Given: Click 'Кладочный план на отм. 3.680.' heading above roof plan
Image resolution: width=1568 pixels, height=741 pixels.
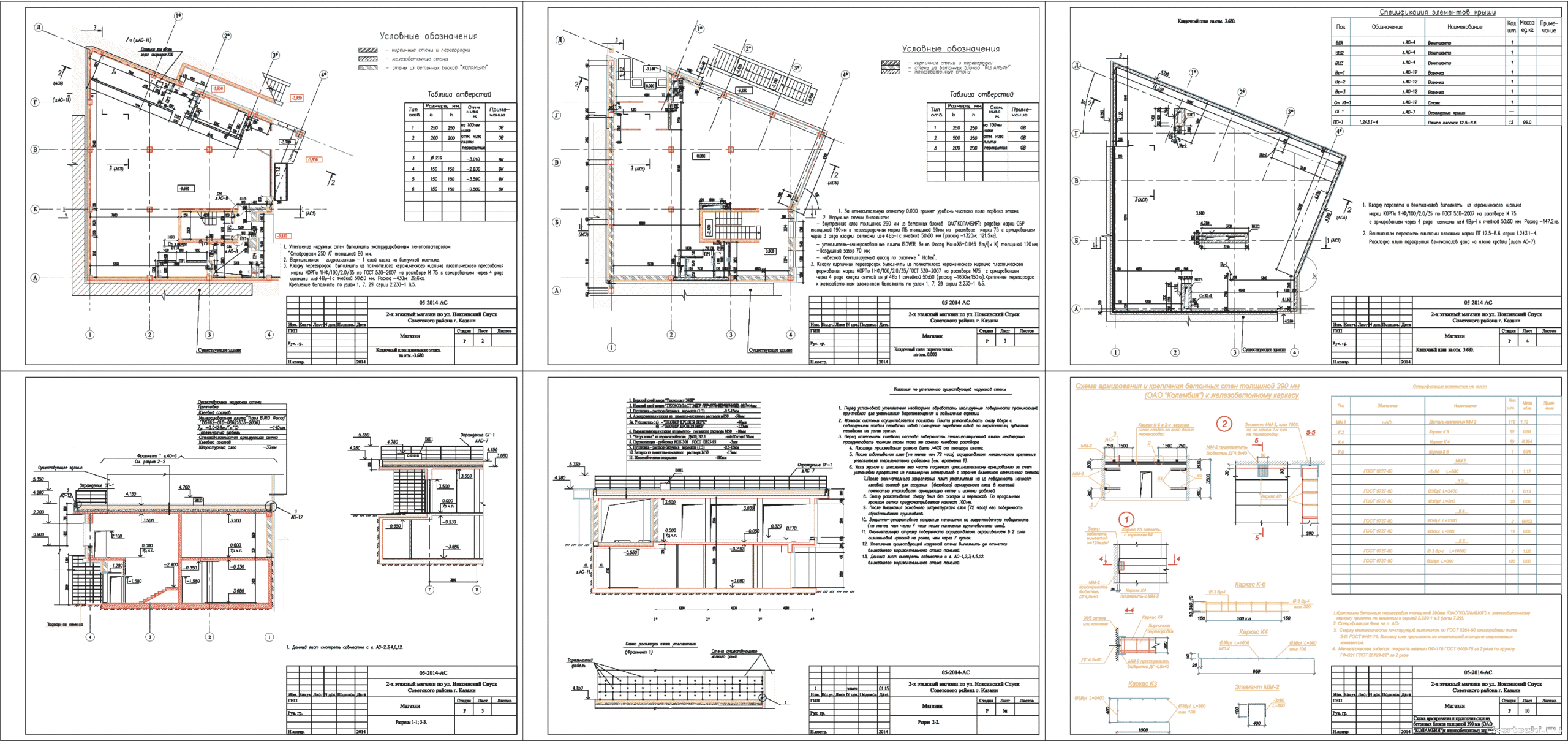Looking at the screenshot, I should (x=1207, y=21).
